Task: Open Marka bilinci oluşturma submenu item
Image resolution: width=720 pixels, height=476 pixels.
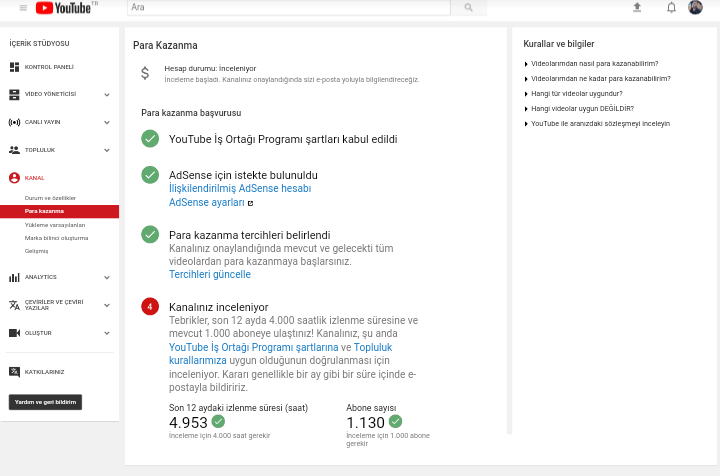Action: pyautogui.click(x=56, y=238)
